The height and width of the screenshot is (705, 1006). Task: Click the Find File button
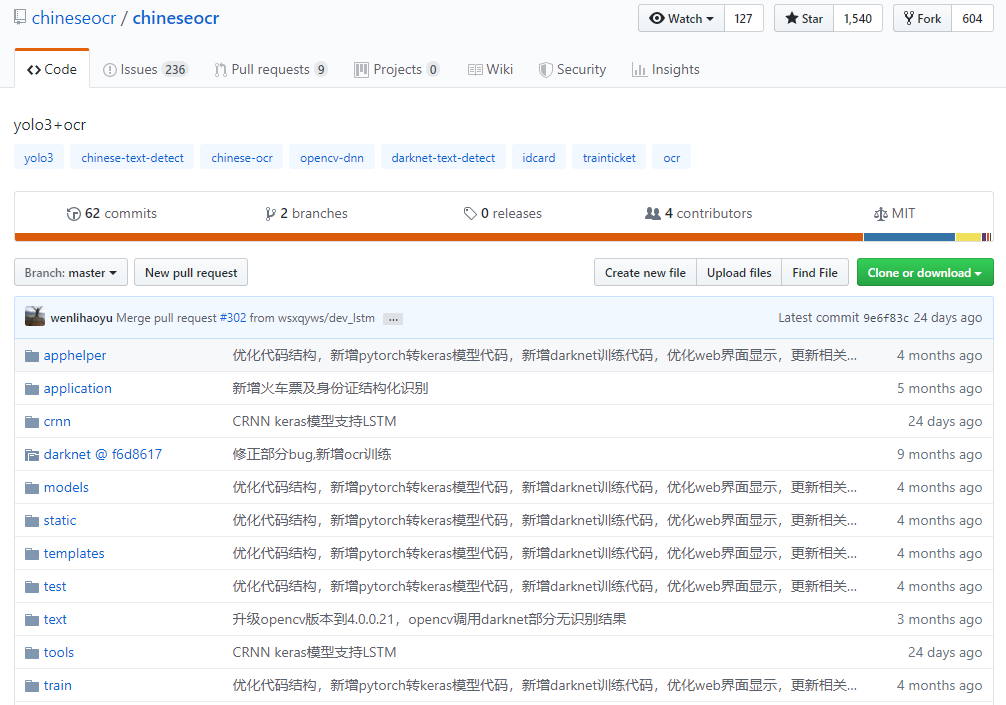point(815,273)
